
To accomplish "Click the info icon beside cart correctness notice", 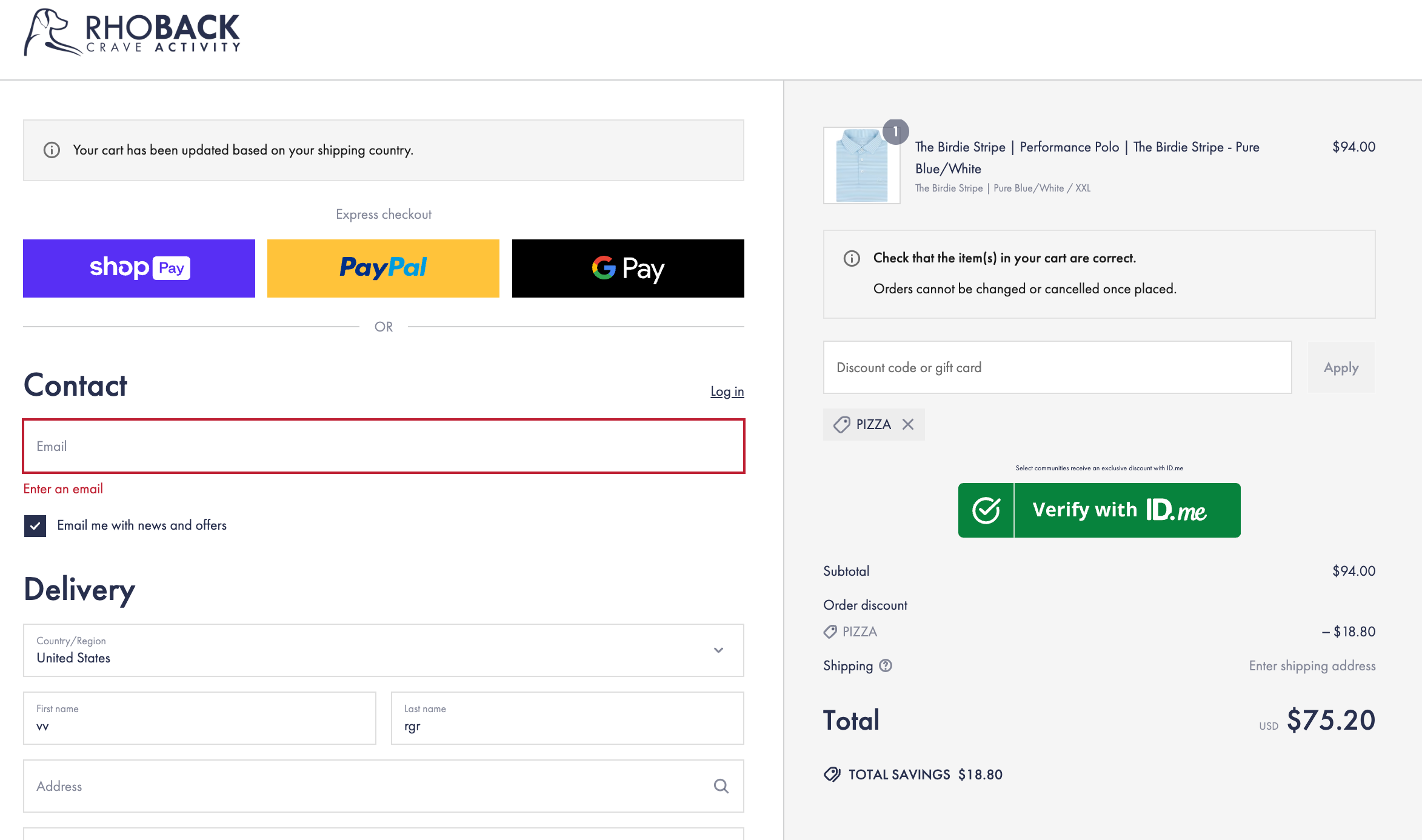I will click(x=851, y=258).
